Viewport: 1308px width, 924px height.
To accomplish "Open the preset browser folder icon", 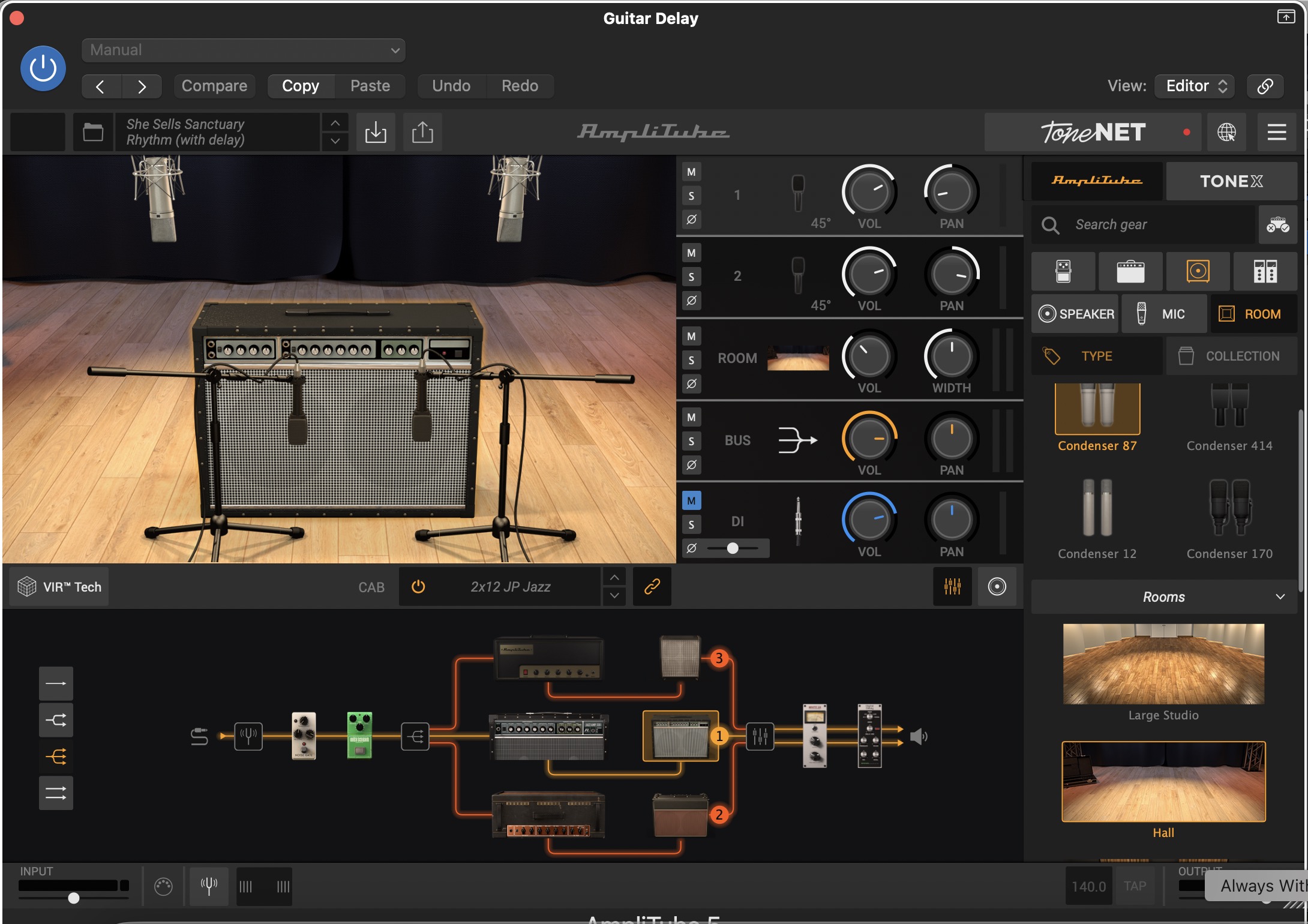I will pyautogui.click(x=93, y=132).
